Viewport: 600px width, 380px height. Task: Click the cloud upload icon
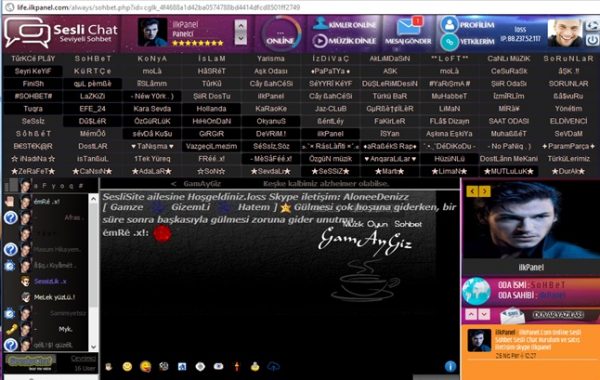coord(273,367)
